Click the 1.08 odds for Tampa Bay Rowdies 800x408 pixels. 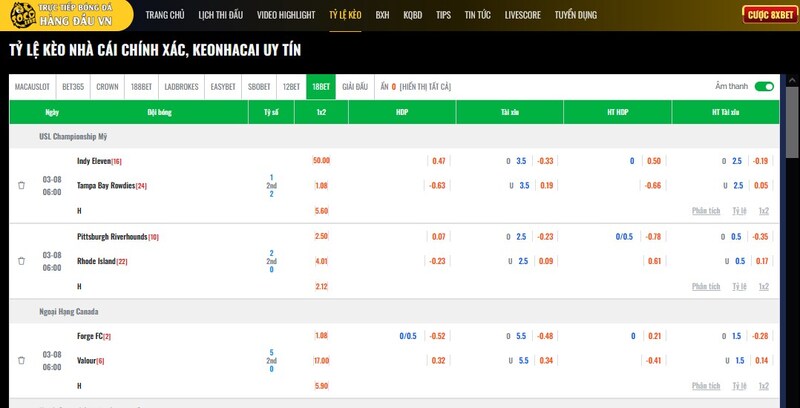pyautogui.click(x=321, y=186)
